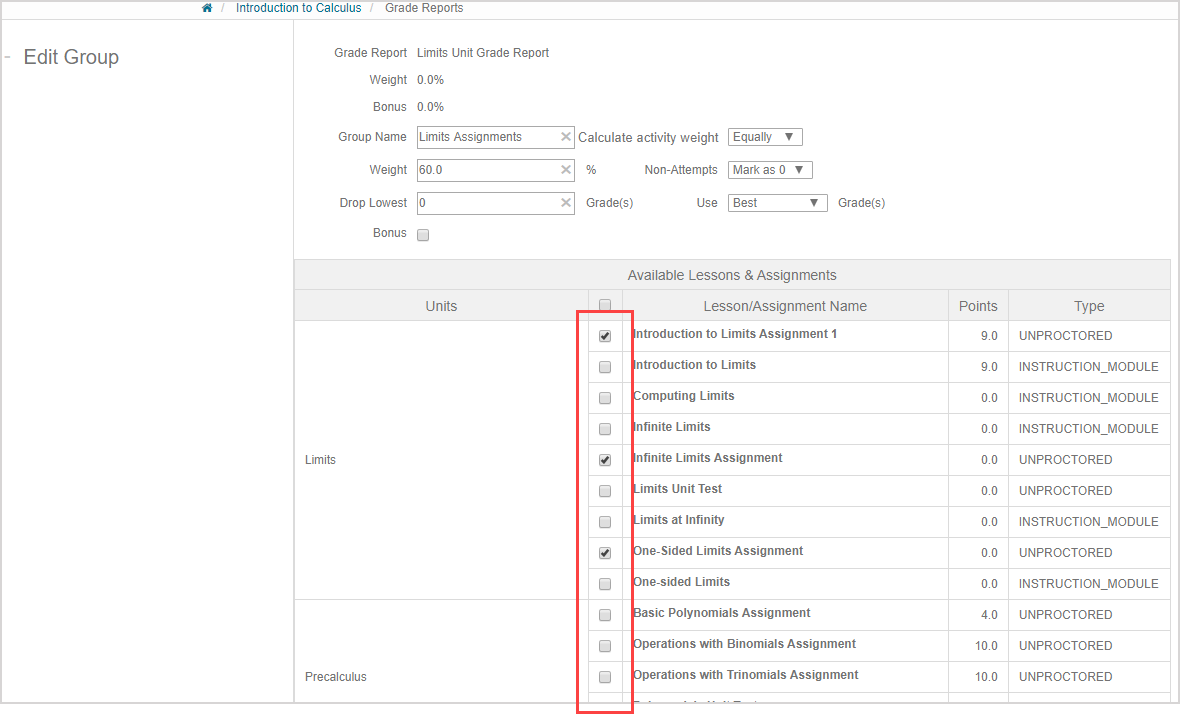Check Basic Polynomials Assignment checkbox
Screen dimensions: 1180x714
click(605, 615)
